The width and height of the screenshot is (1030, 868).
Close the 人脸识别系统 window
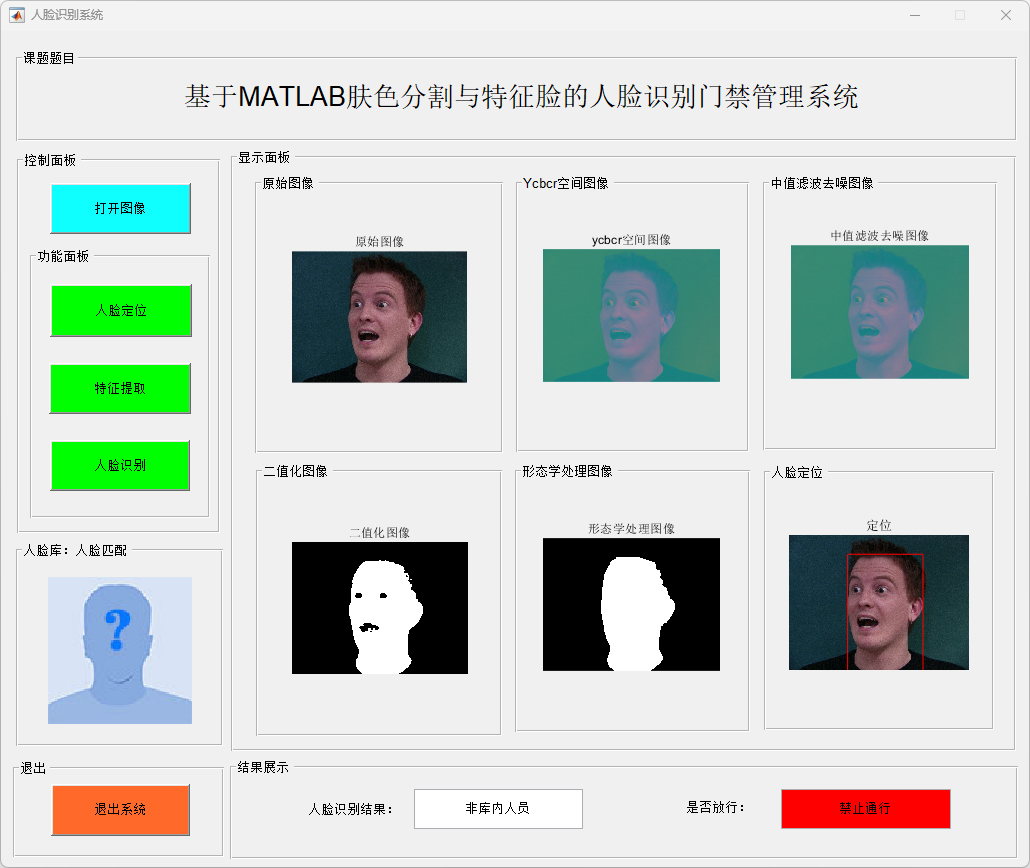[1006, 15]
